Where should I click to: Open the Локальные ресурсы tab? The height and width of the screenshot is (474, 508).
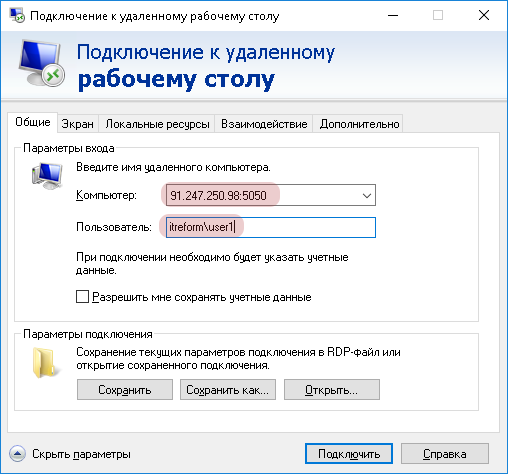click(x=157, y=124)
